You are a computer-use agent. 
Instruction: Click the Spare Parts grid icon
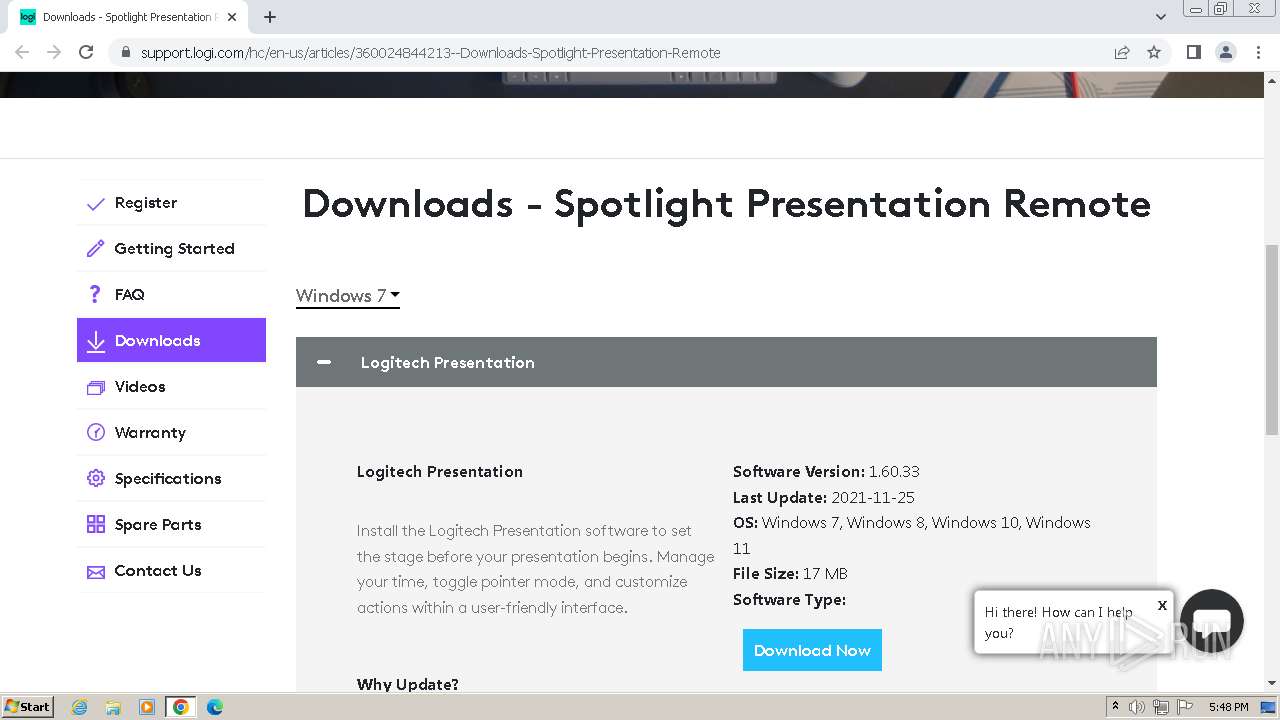96,525
